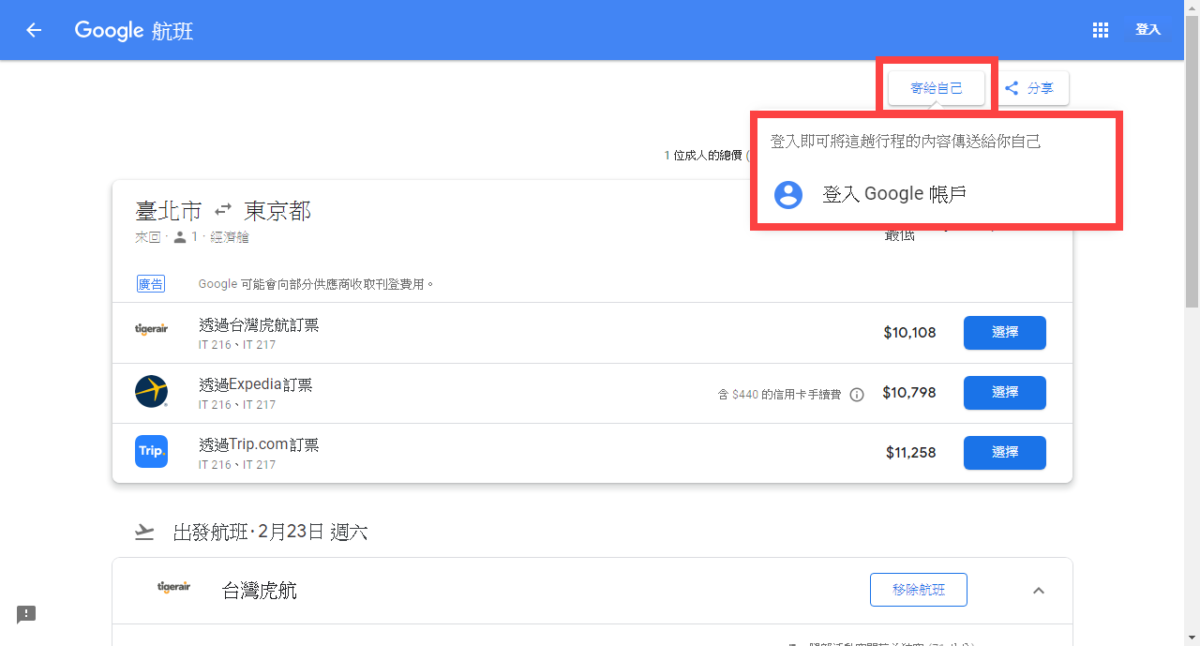Click the departing plane icon
This screenshot has height=646, width=1200.
click(145, 532)
